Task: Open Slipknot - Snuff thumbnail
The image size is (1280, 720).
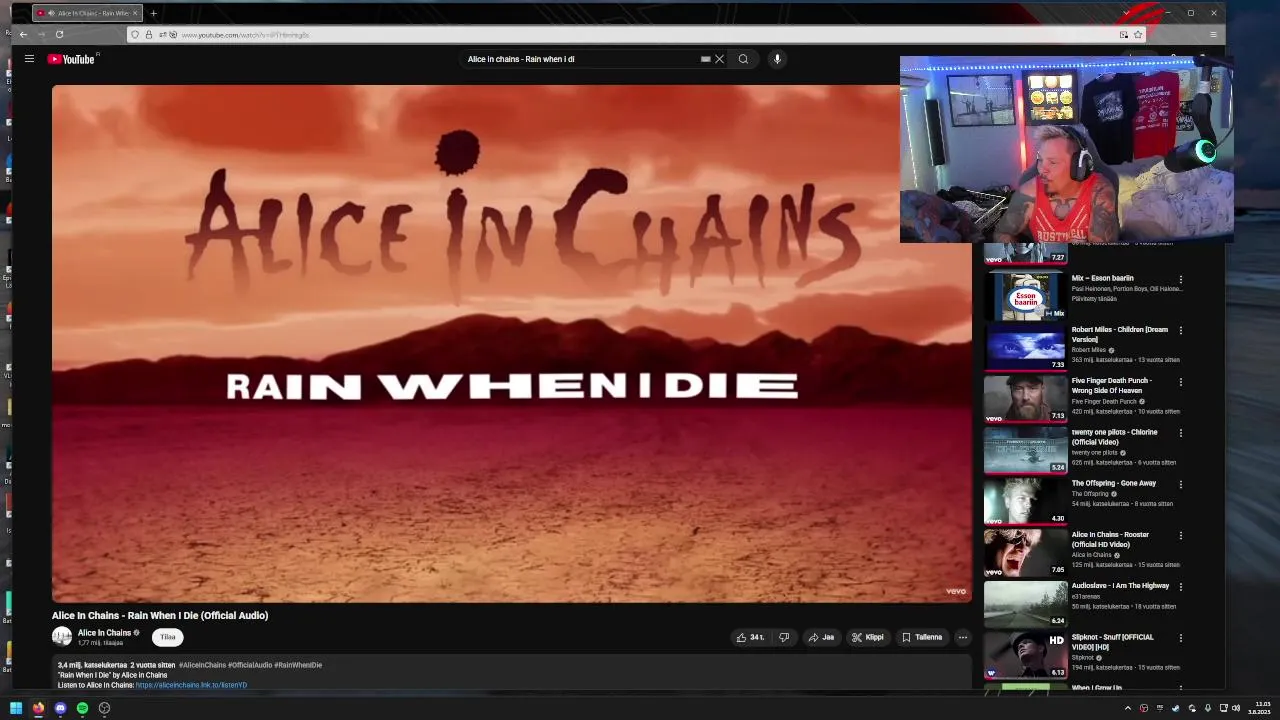Action: tap(1025, 654)
